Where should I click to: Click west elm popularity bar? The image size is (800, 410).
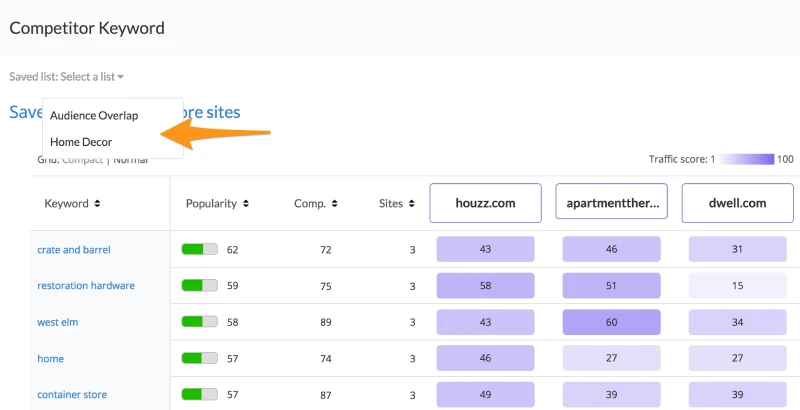[x=199, y=322]
